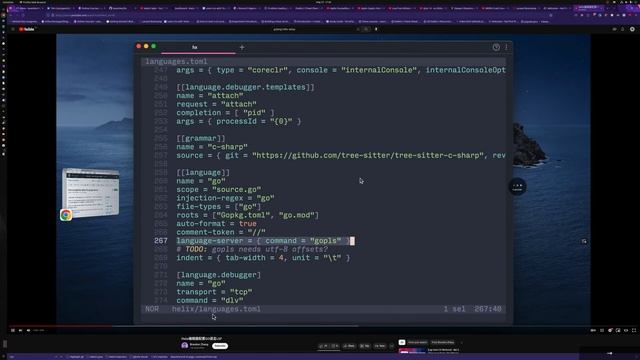Screen dimensions: 640x360
Task: Enter fullscreen on the video
Action: coord(634,330)
